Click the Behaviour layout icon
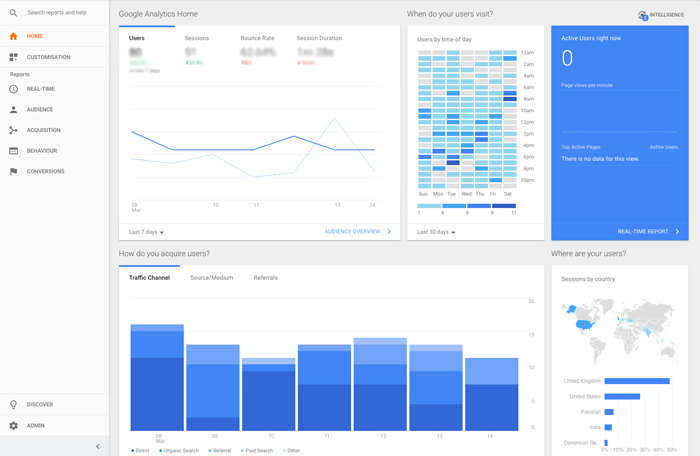Image resolution: width=700 pixels, height=456 pixels. [x=13, y=151]
